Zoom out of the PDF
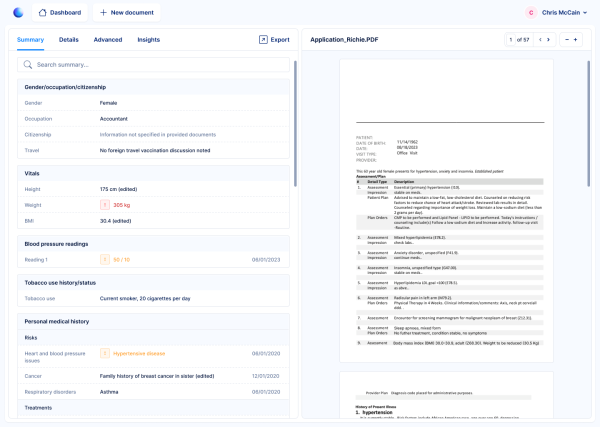The image size is (600, 427). (x=567, y=40)
